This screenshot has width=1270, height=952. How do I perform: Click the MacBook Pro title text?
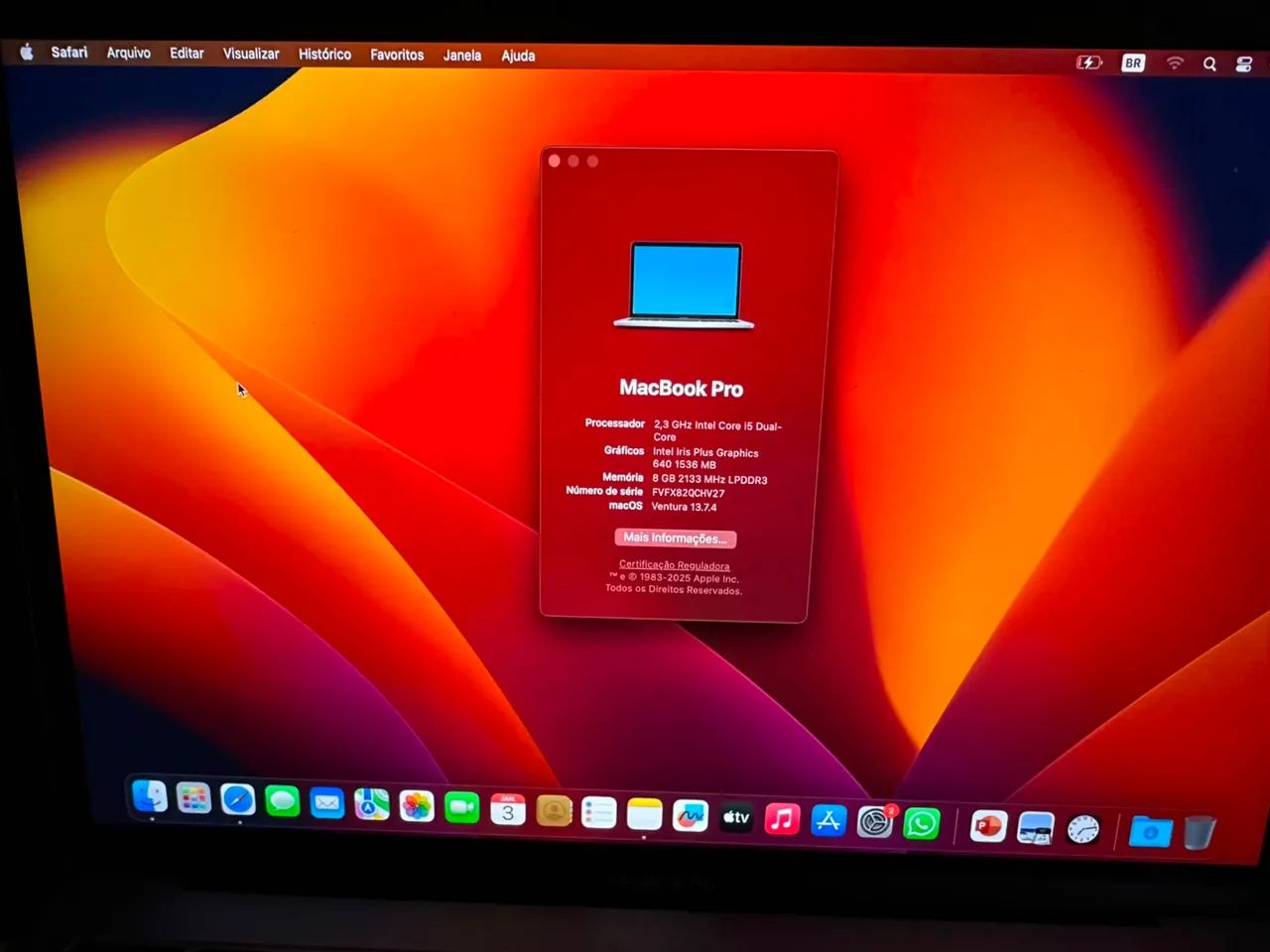click(681, 388)
